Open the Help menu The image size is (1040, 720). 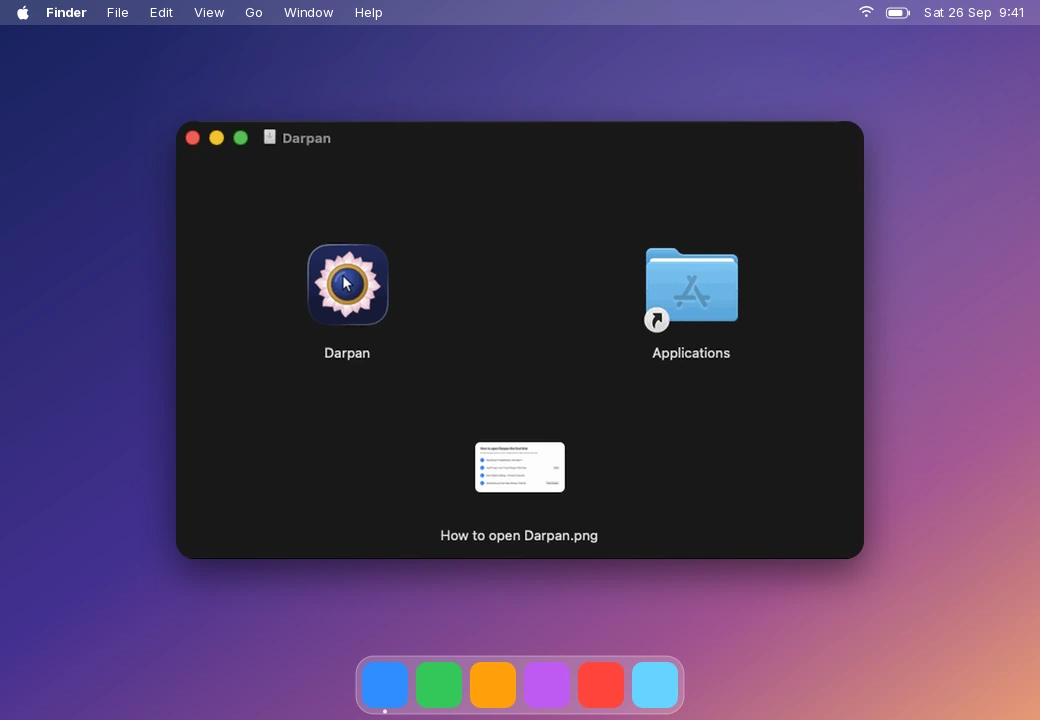(x=368, y=13)
